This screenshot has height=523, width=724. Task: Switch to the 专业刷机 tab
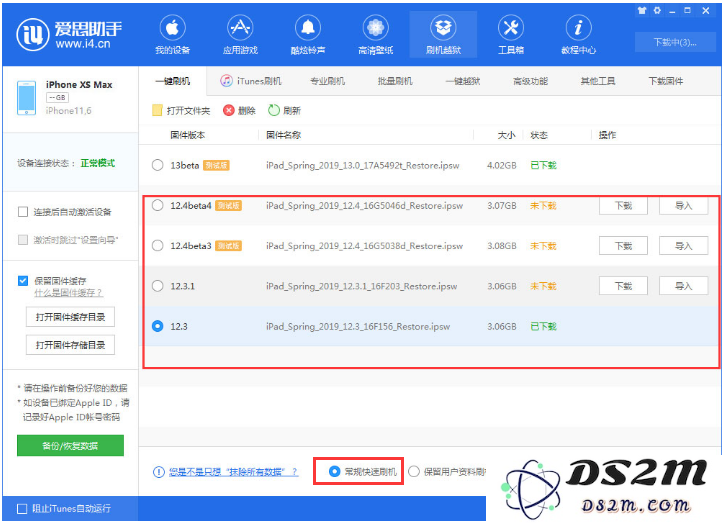click(x=327, y=81)
